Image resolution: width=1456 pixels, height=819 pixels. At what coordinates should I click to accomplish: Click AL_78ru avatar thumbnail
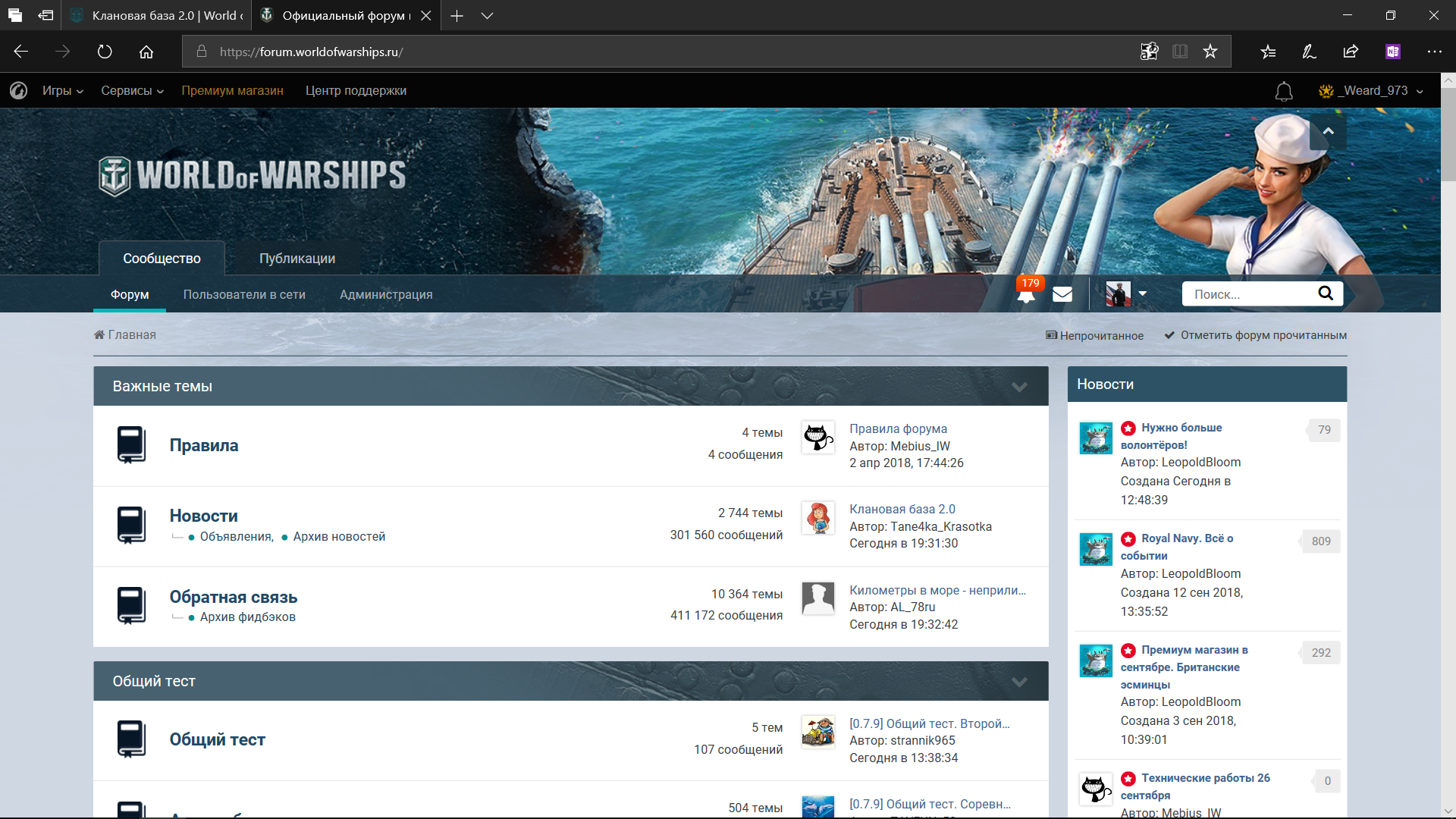click(818, 598)
